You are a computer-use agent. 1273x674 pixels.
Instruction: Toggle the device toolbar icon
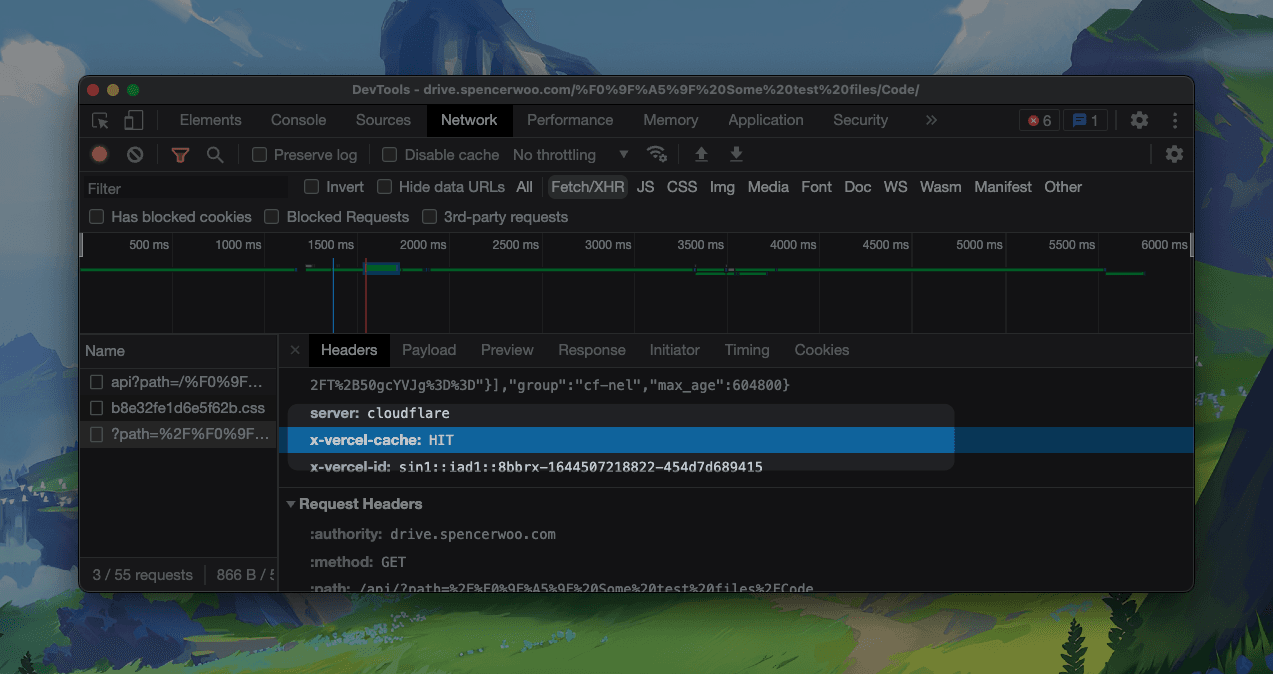(x=133, y=120)
